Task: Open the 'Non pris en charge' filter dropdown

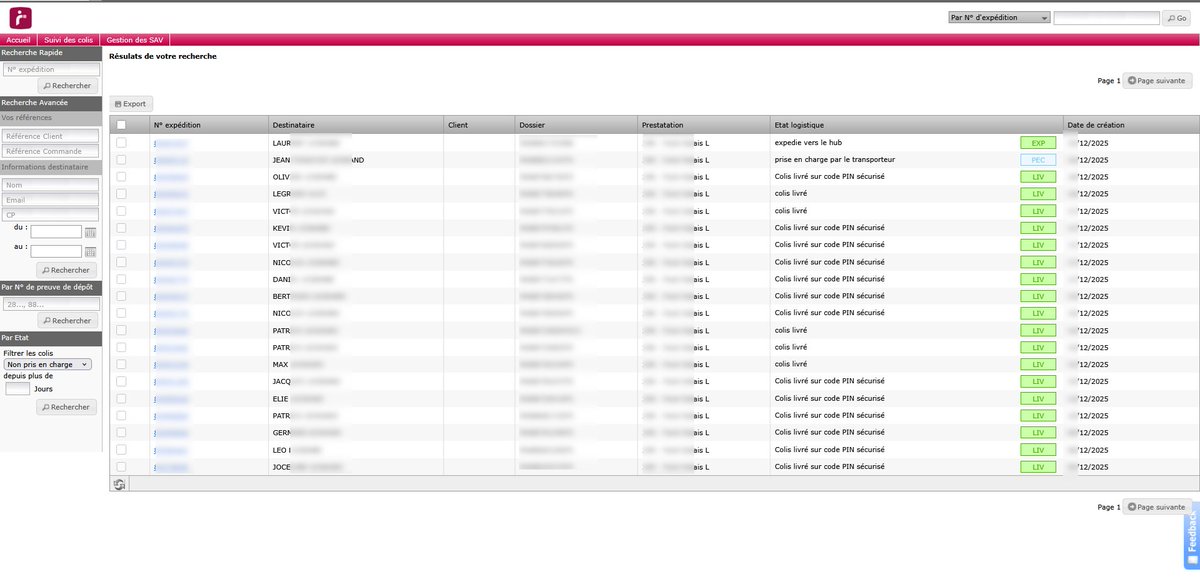Action: click(47, 365)
